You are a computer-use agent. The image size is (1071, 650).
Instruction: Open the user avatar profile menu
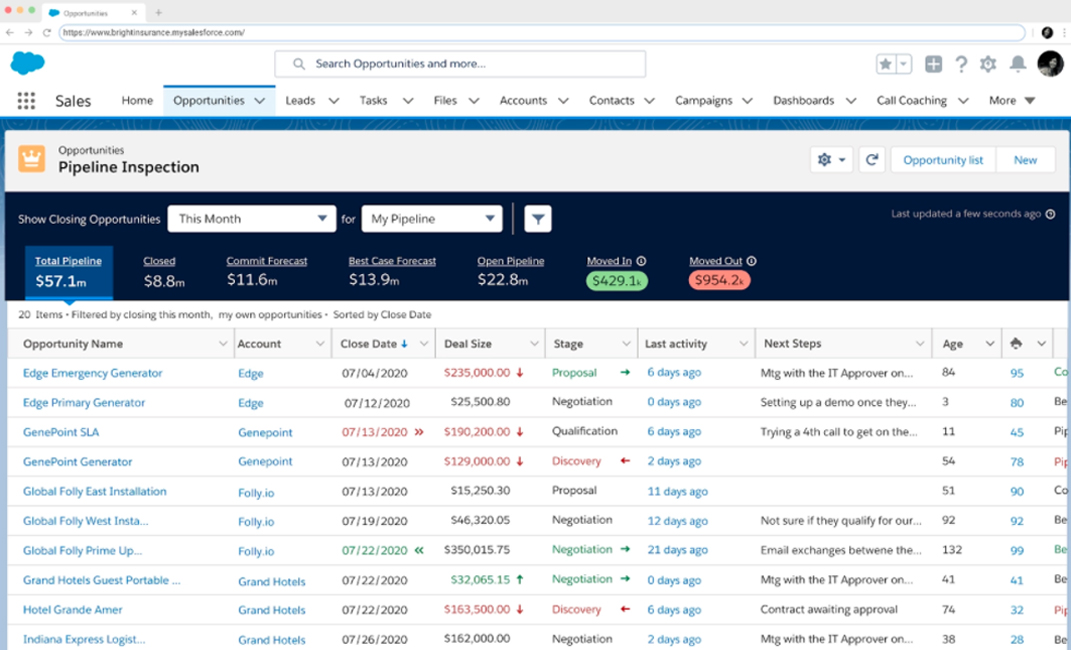[1049, 64]
